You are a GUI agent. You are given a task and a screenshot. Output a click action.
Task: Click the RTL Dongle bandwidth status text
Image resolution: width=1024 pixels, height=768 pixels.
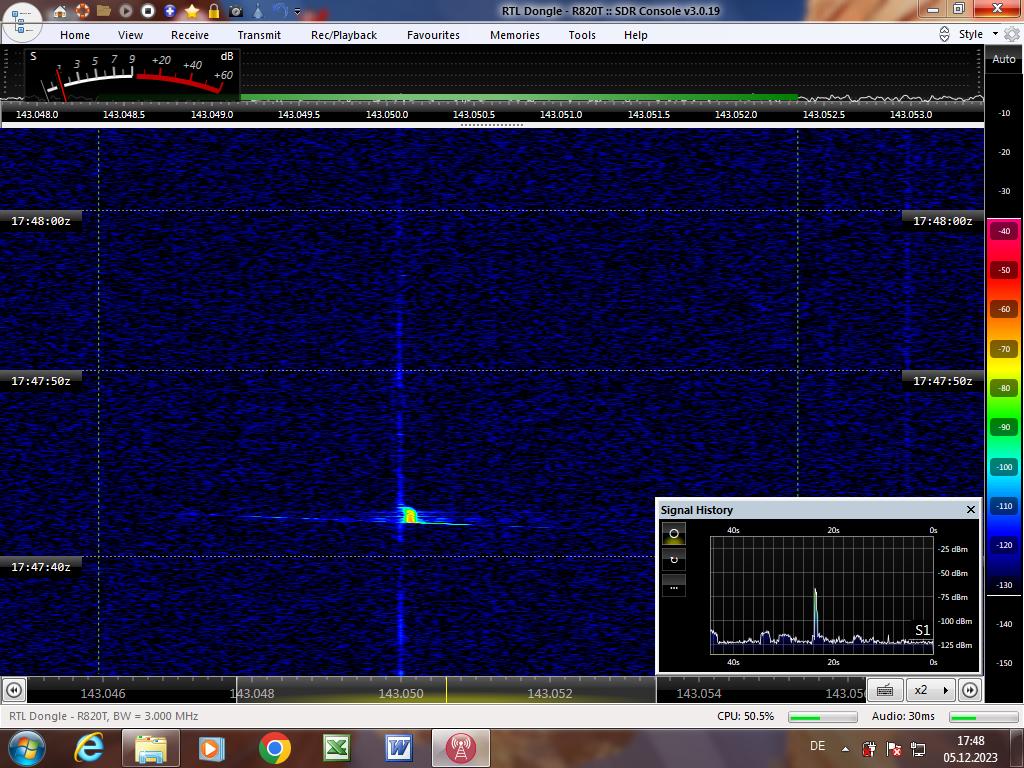point(104,716)
